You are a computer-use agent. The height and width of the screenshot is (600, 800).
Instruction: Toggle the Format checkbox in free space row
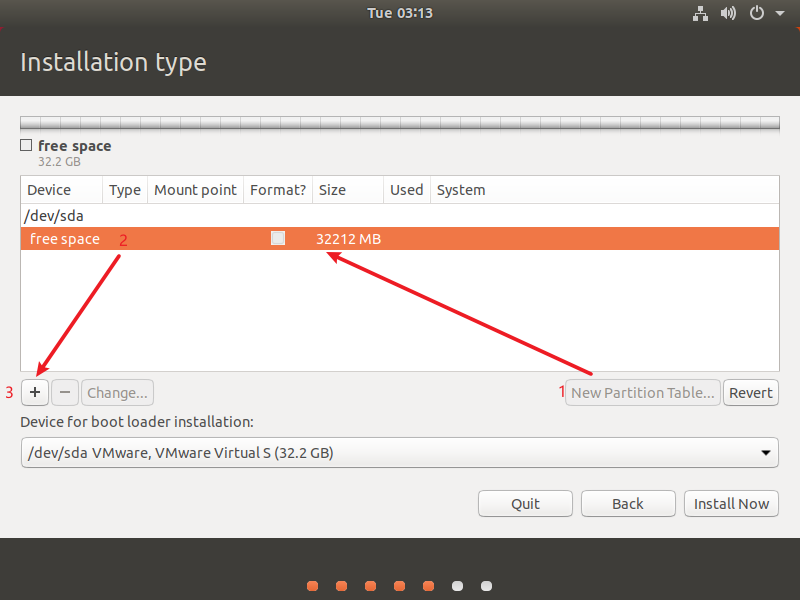pos(278,238)
